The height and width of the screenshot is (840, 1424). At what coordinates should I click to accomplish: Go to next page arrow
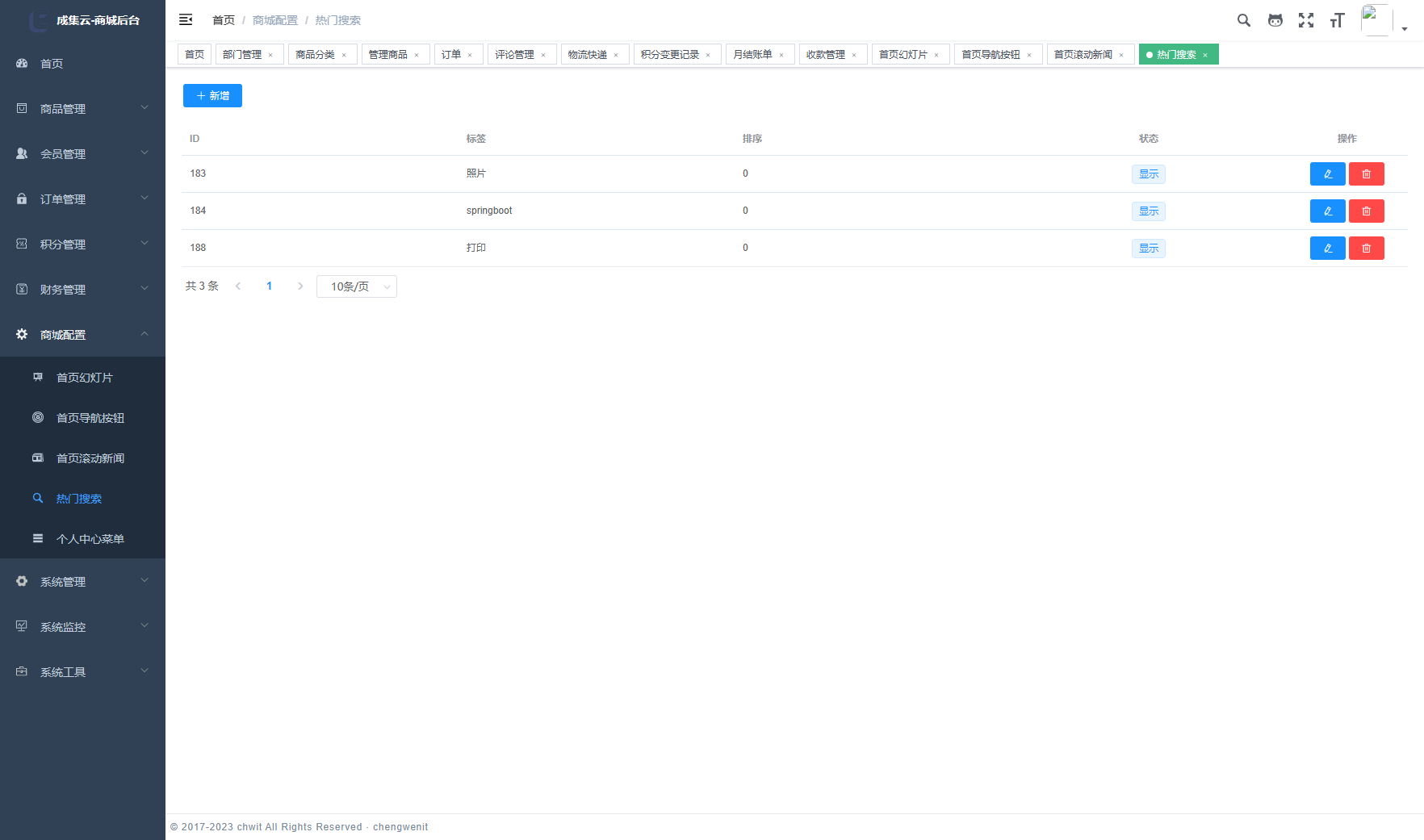300,286
